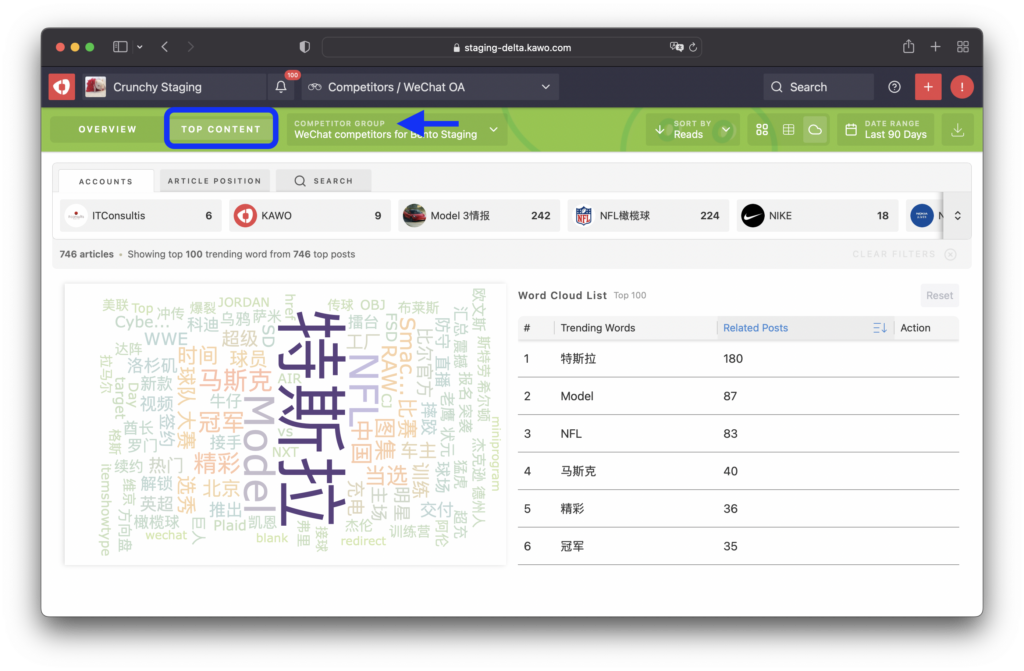Click the red exclamation alert icon
The image size is (1024, 671).
(961, 87)
